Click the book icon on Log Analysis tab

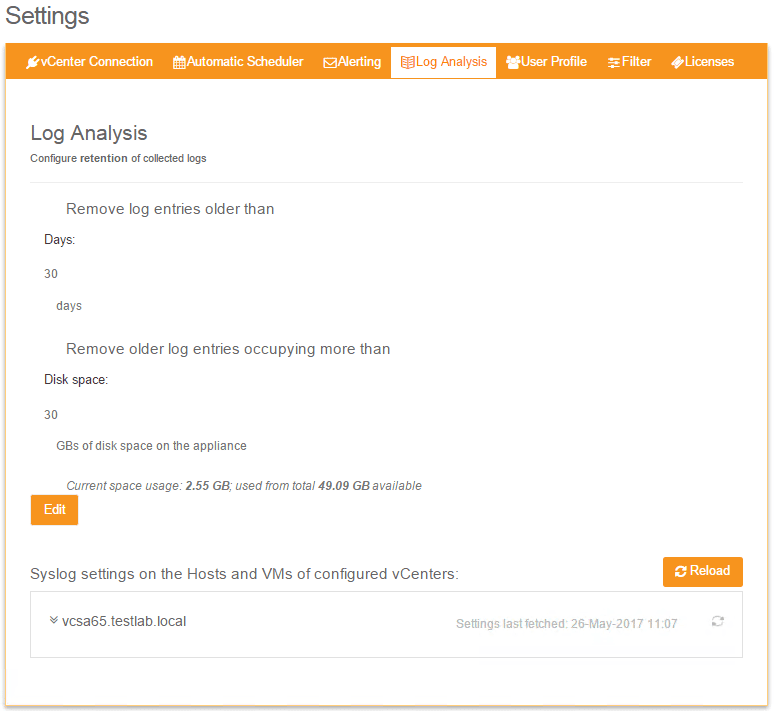click(407, 62)
